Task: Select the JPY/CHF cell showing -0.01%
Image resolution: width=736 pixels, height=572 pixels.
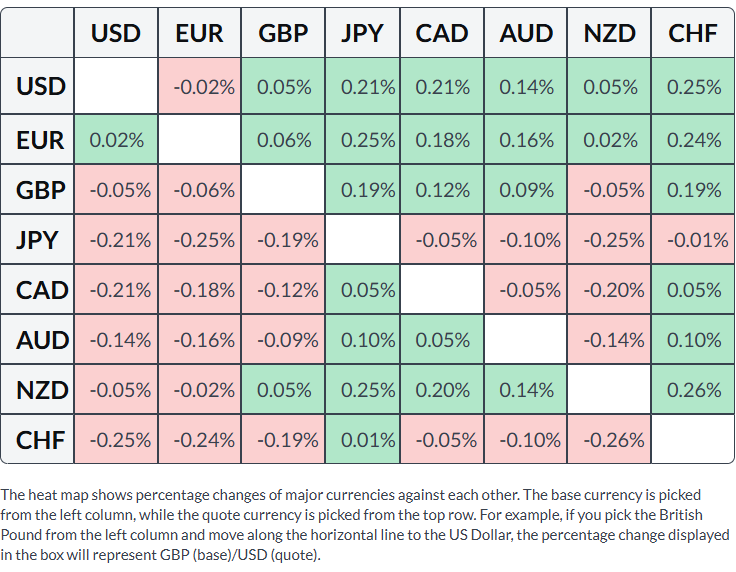Action: tap(693, 240)
